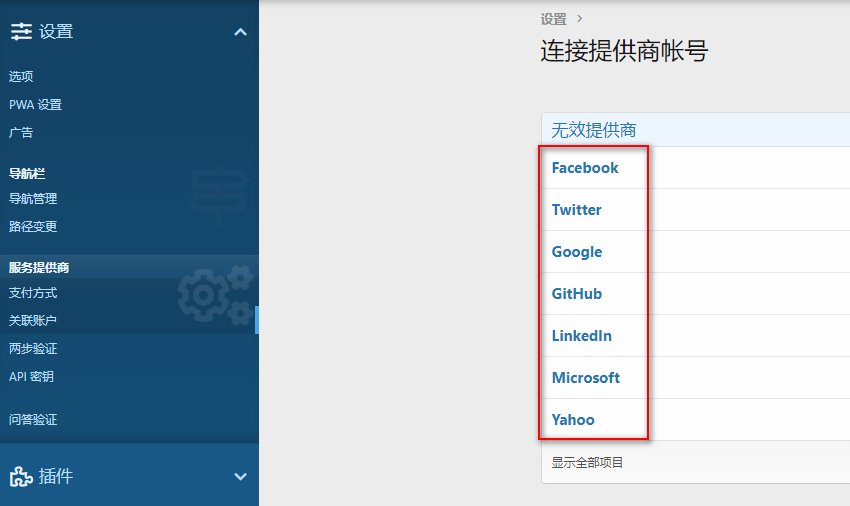
Task: Collapse the 设置 section chevron
Action: pos(240,32)
